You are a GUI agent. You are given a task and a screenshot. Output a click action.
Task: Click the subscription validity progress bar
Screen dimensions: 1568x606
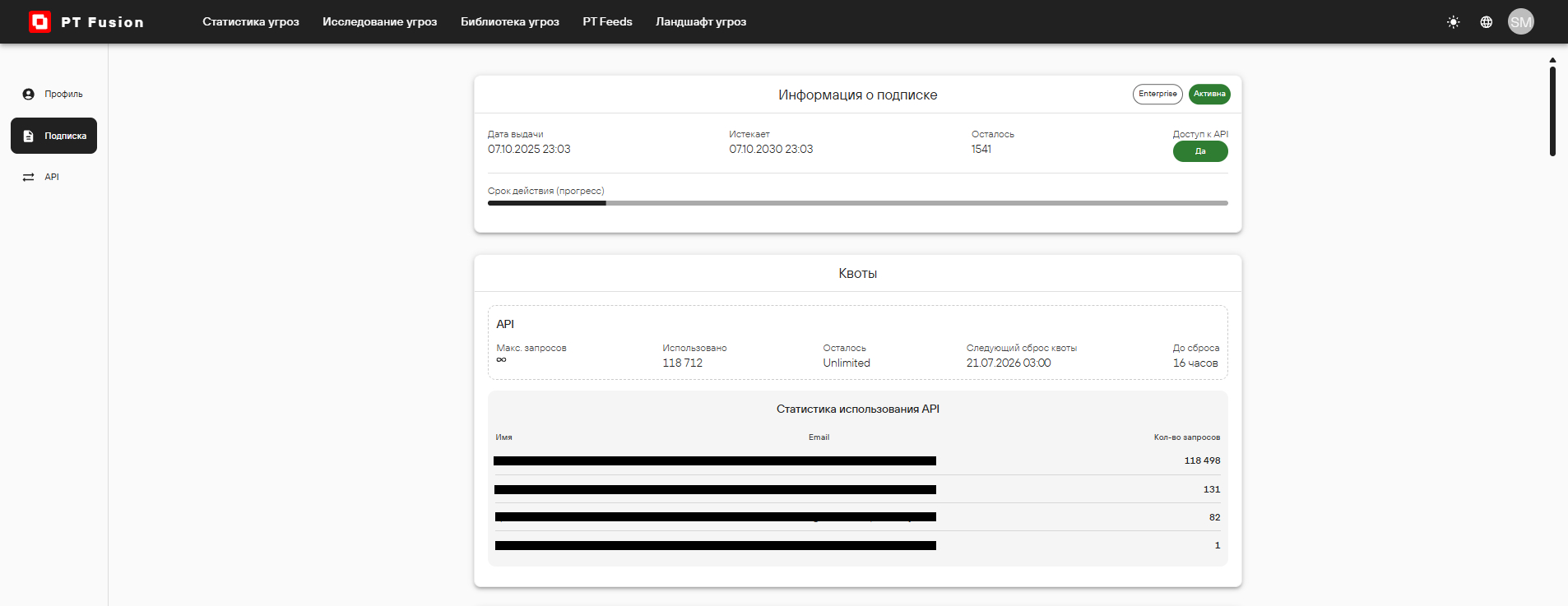pos(858,203)
